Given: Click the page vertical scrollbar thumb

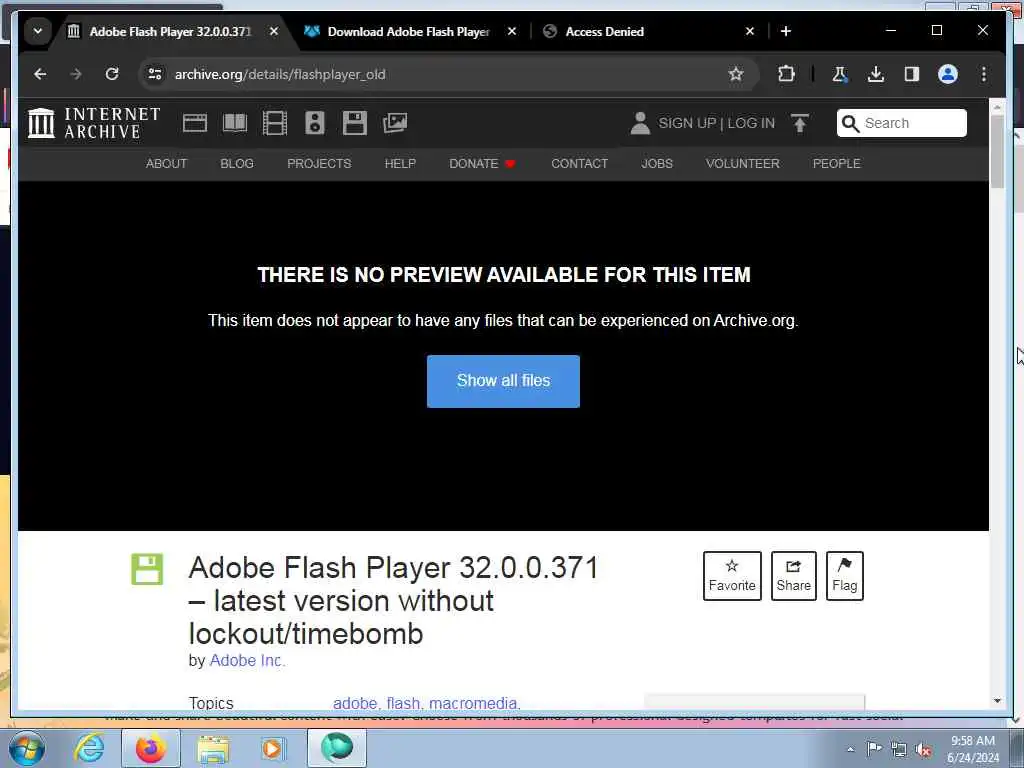Looking at the screenshot, I should click(x=997, y=152).
